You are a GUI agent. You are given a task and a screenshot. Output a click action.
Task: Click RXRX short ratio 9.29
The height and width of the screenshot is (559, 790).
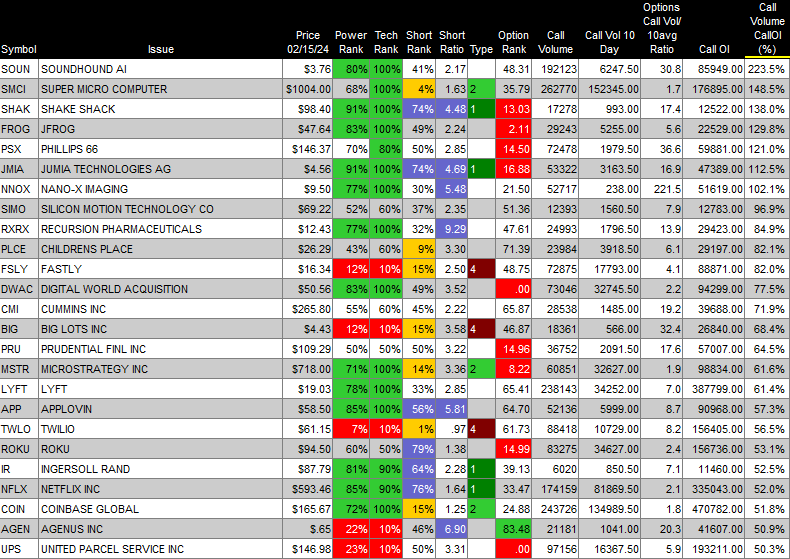[x=451, y=229]
